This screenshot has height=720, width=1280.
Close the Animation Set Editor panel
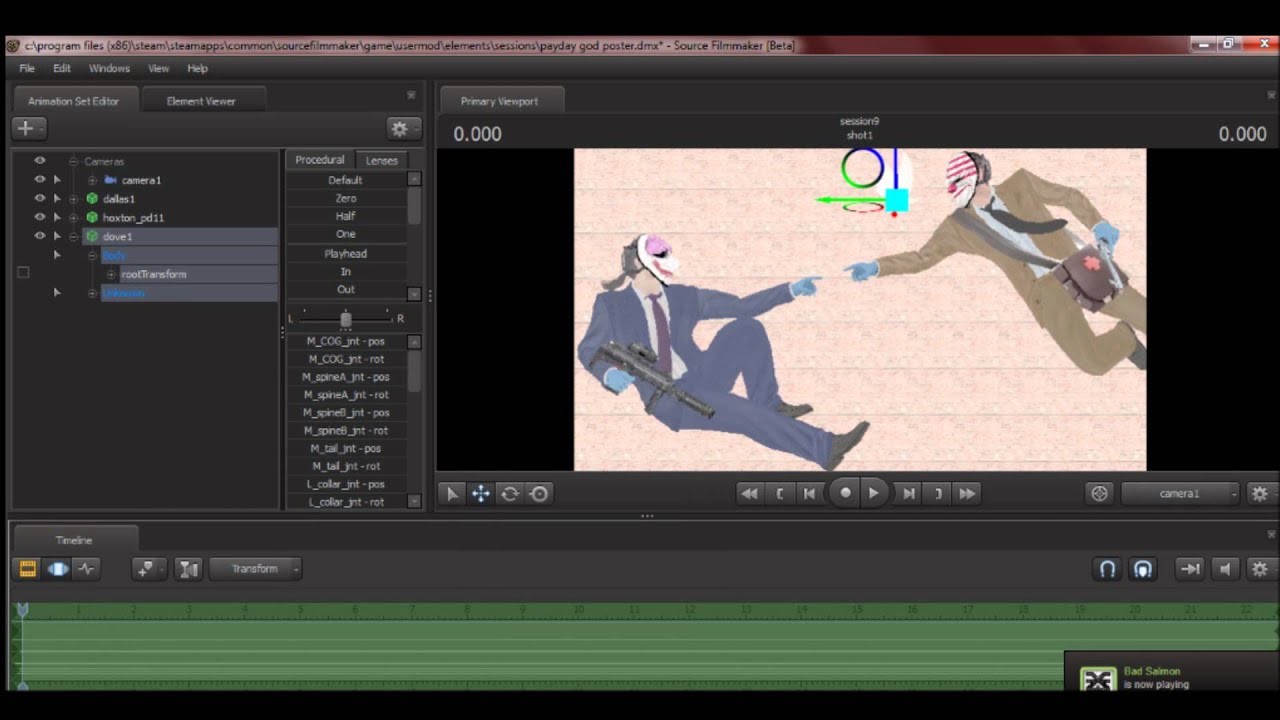[411, 96]
